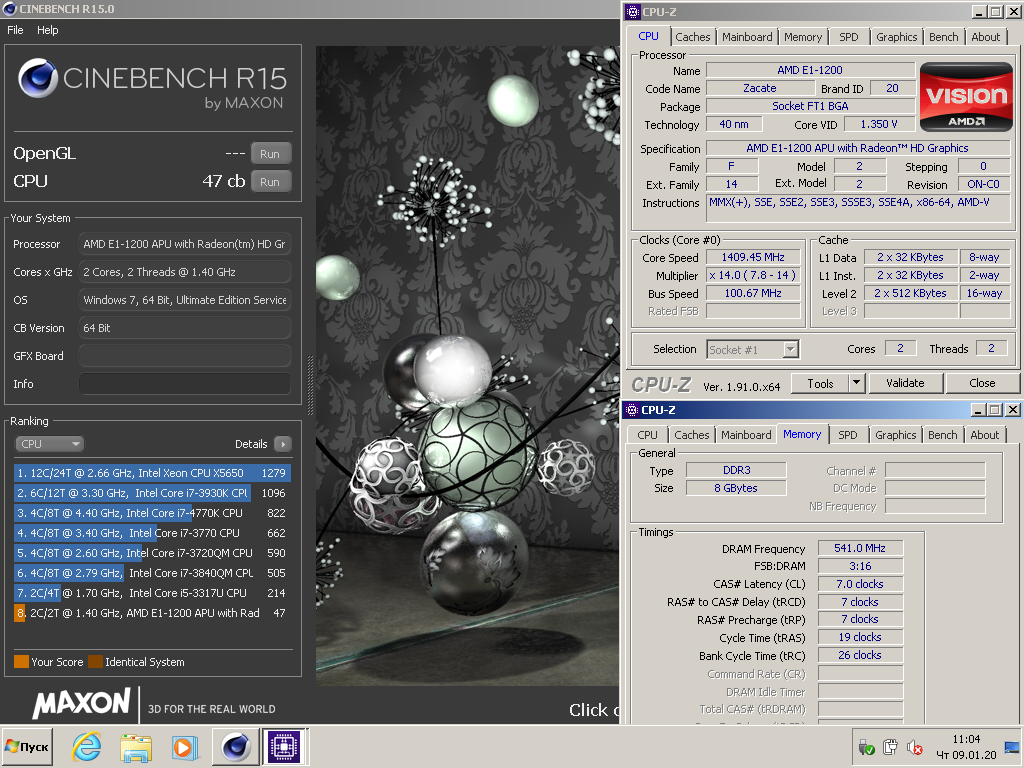Run the OpenGL benchmark

270,154
